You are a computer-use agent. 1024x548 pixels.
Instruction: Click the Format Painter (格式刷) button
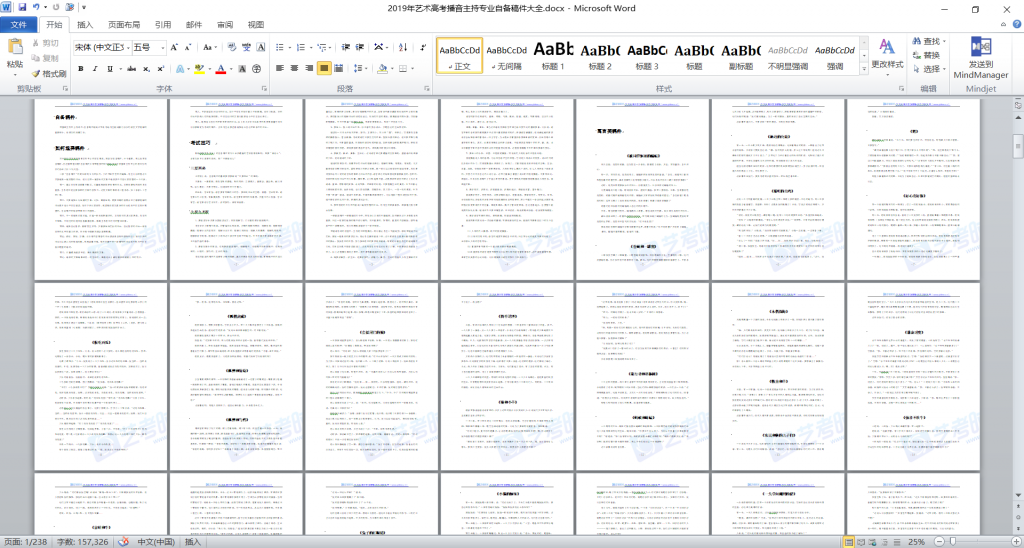click(49, 73)
